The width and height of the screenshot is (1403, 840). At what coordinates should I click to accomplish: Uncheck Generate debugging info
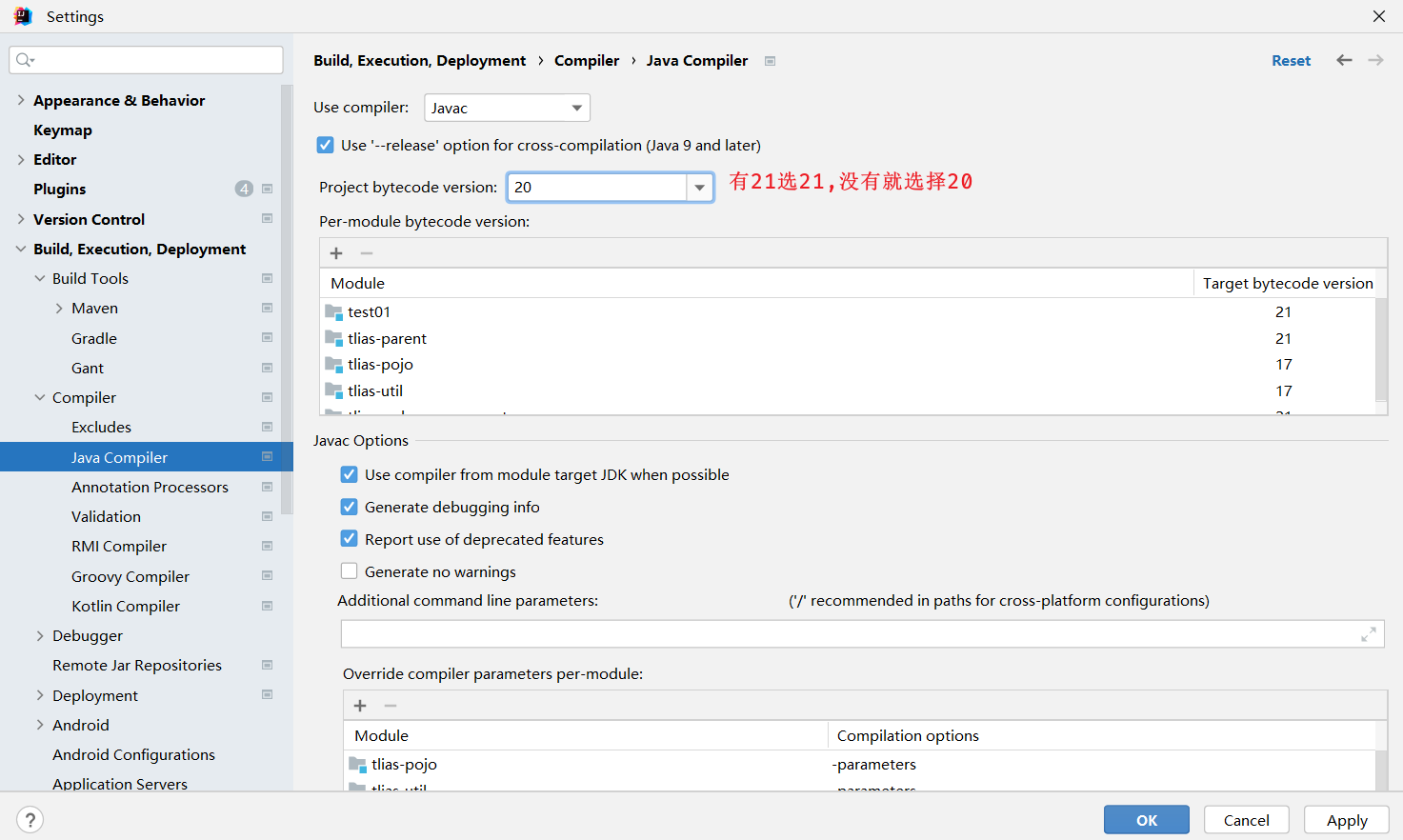click(350, 507)
